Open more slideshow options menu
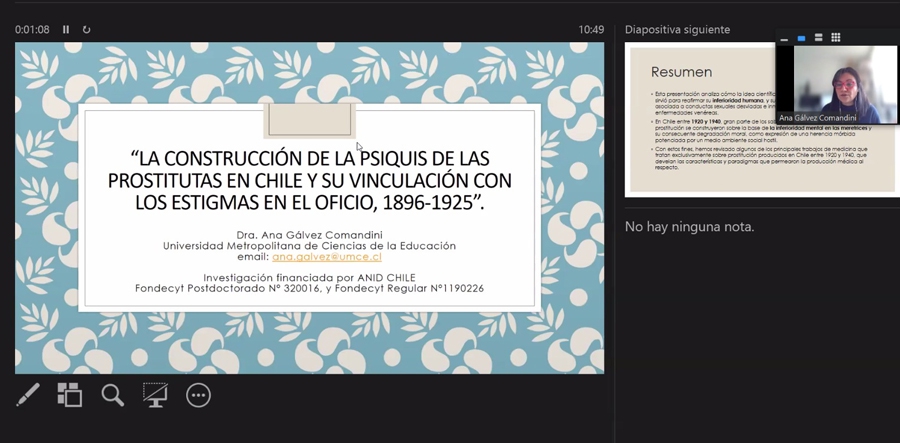Viewport: 900px width, 443px height. [199, 395]
